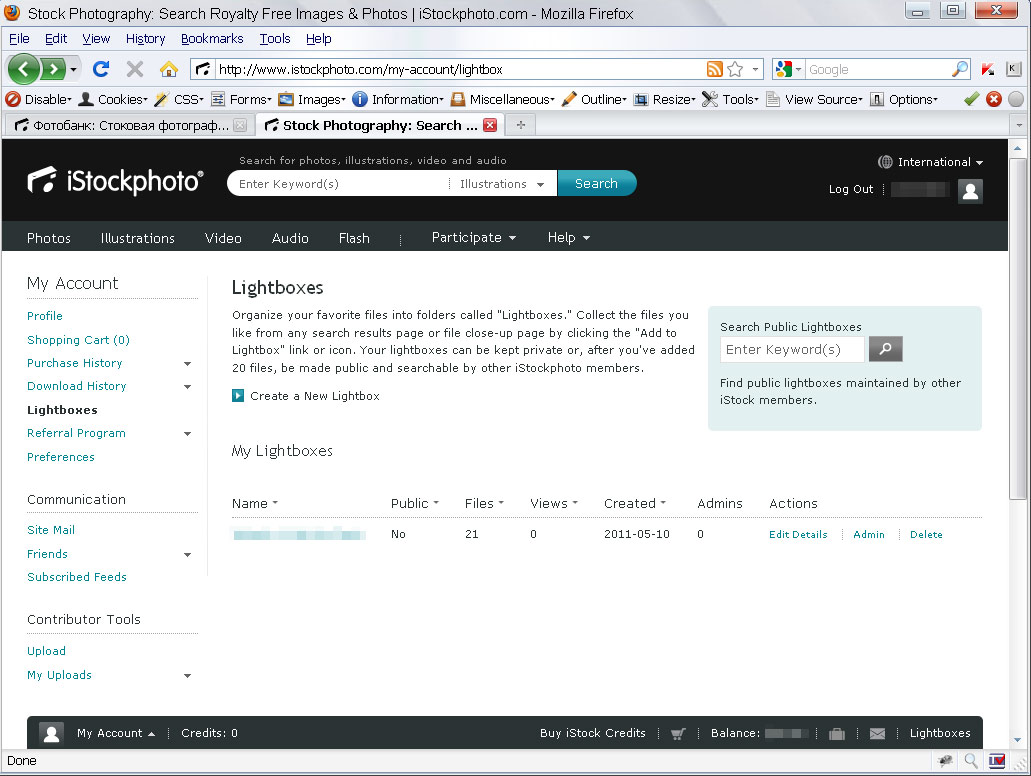Click the gray circle indicator in toolbar

[1016, 99]
